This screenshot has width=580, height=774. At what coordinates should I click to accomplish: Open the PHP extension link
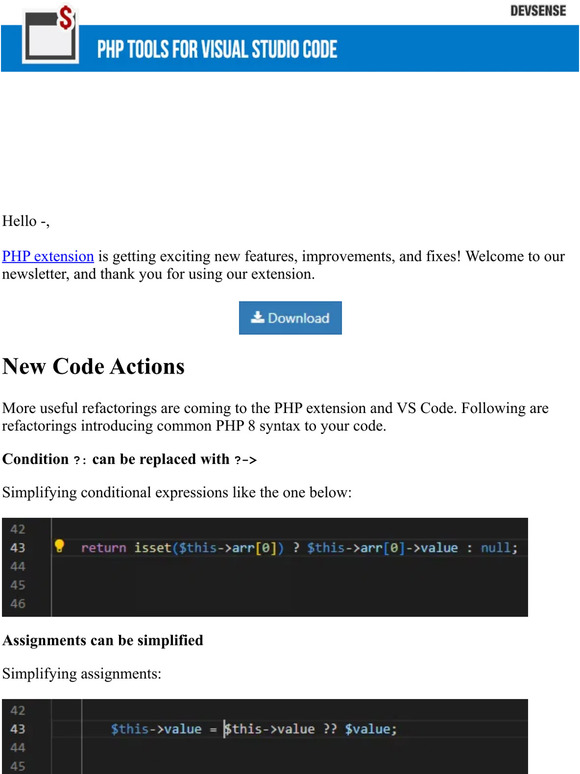point(48,256)
